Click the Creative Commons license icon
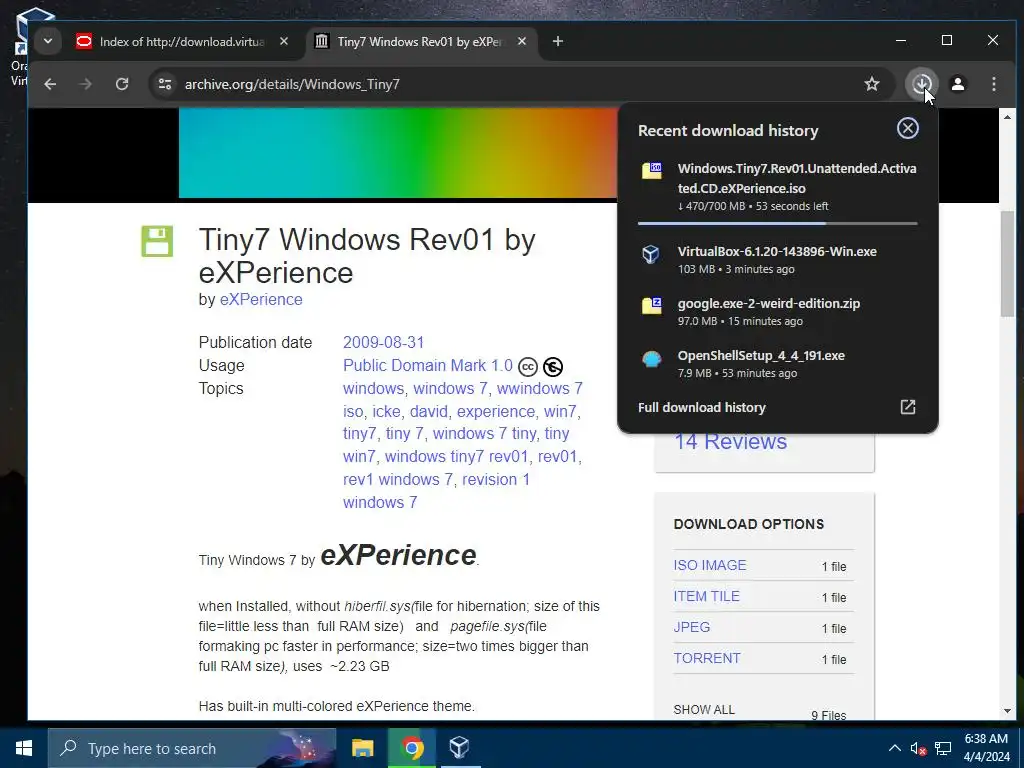 [528, 367]
